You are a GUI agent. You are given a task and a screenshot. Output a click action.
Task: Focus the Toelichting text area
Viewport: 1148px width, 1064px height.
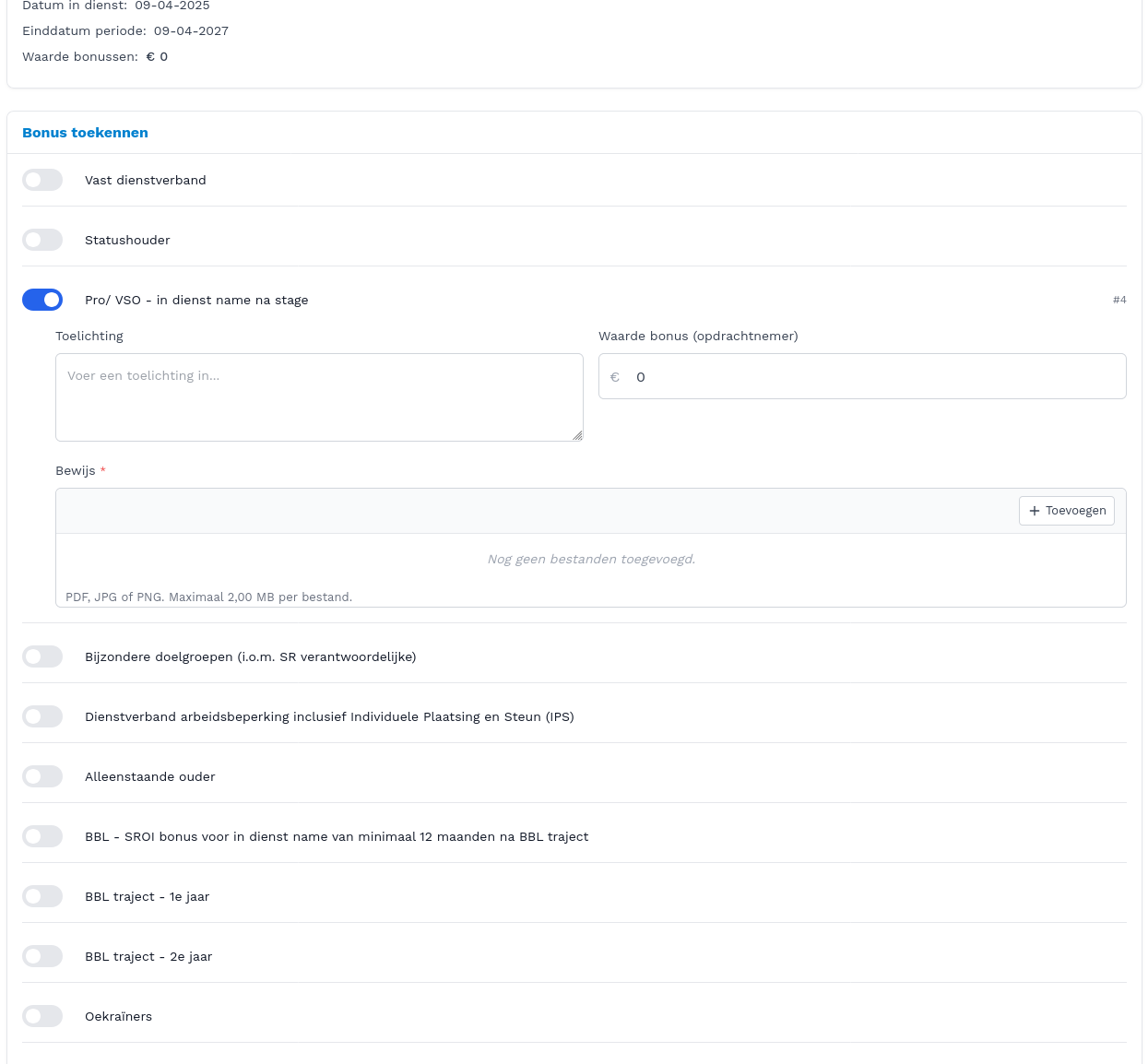coord(319,397)
